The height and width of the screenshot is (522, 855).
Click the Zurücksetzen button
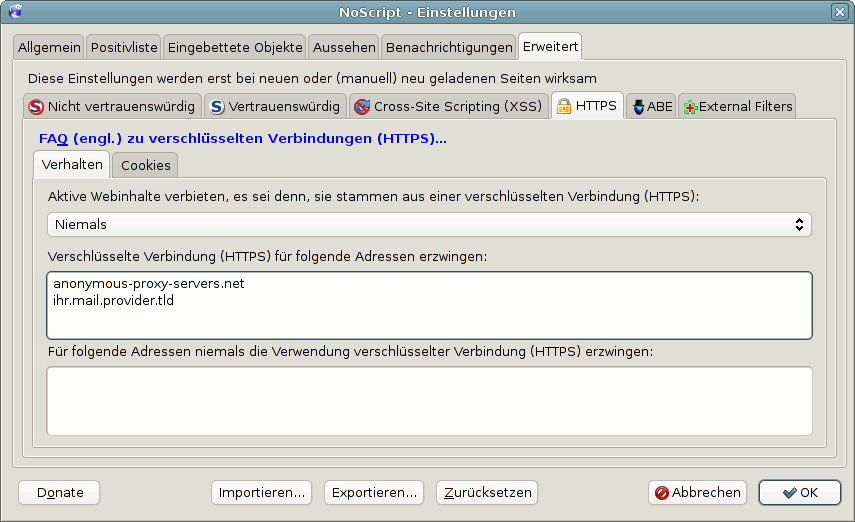[x=487, y=493]
